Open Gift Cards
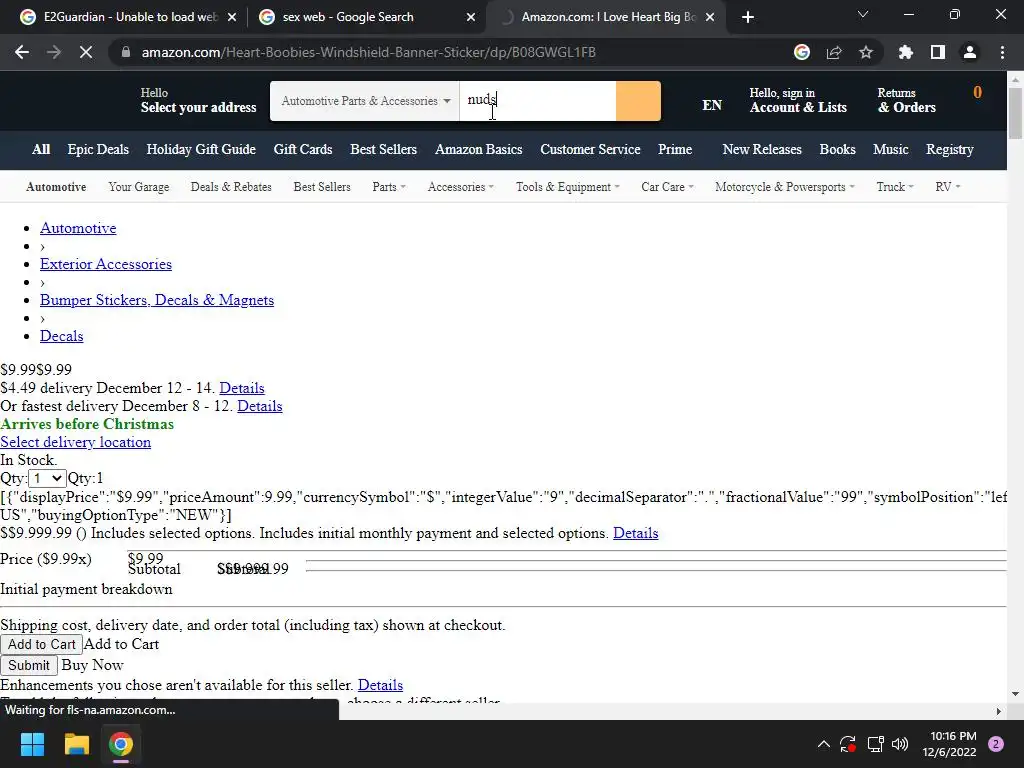The width and height of the screenshot is (1024, 768). tap(303, 150)
